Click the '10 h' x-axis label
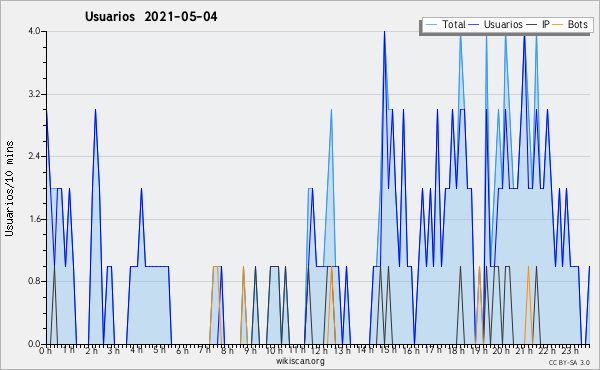This screenshot has height=370, width=600. (x=274, y=350)
